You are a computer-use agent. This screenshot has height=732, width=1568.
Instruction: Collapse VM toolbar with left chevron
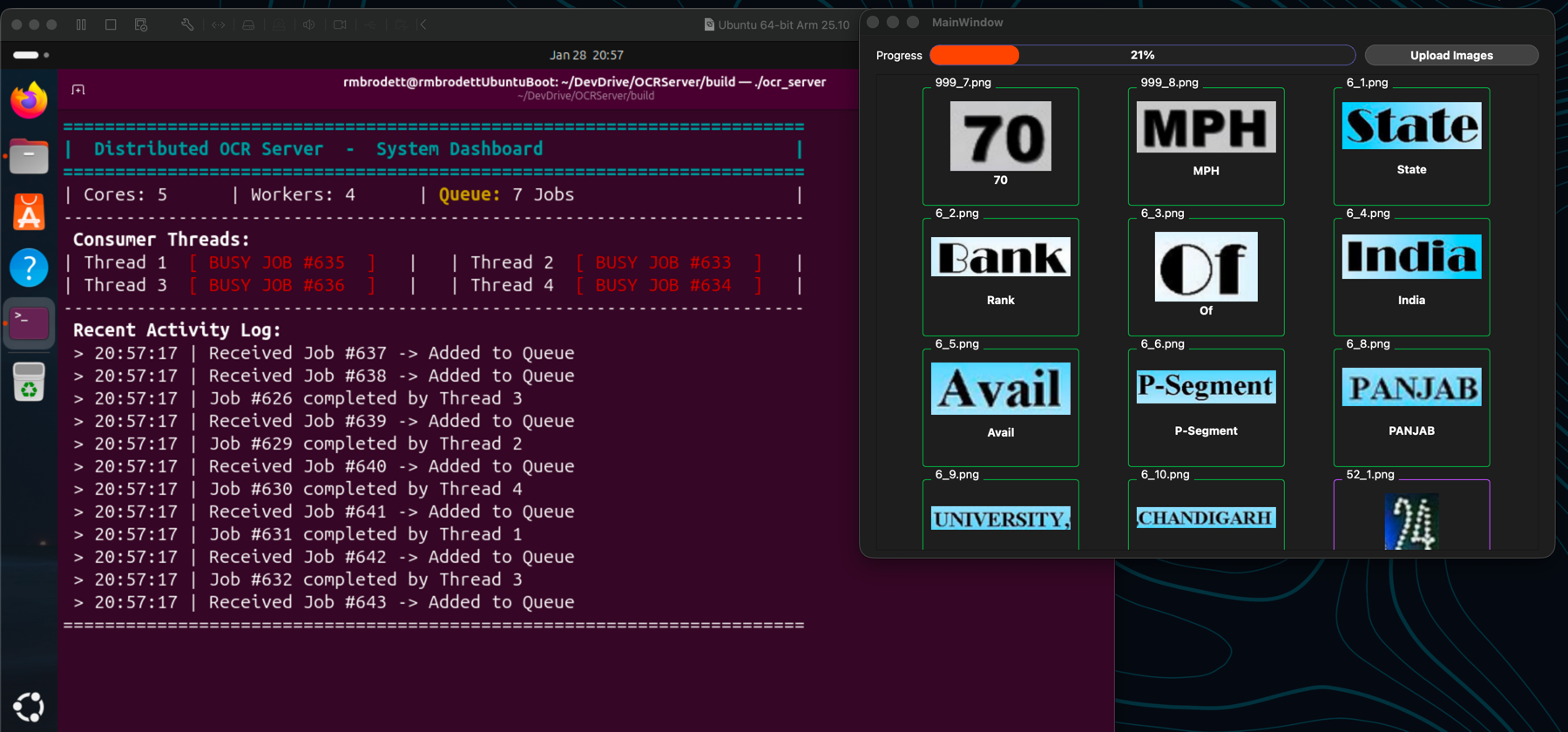(x=423, y=24)
